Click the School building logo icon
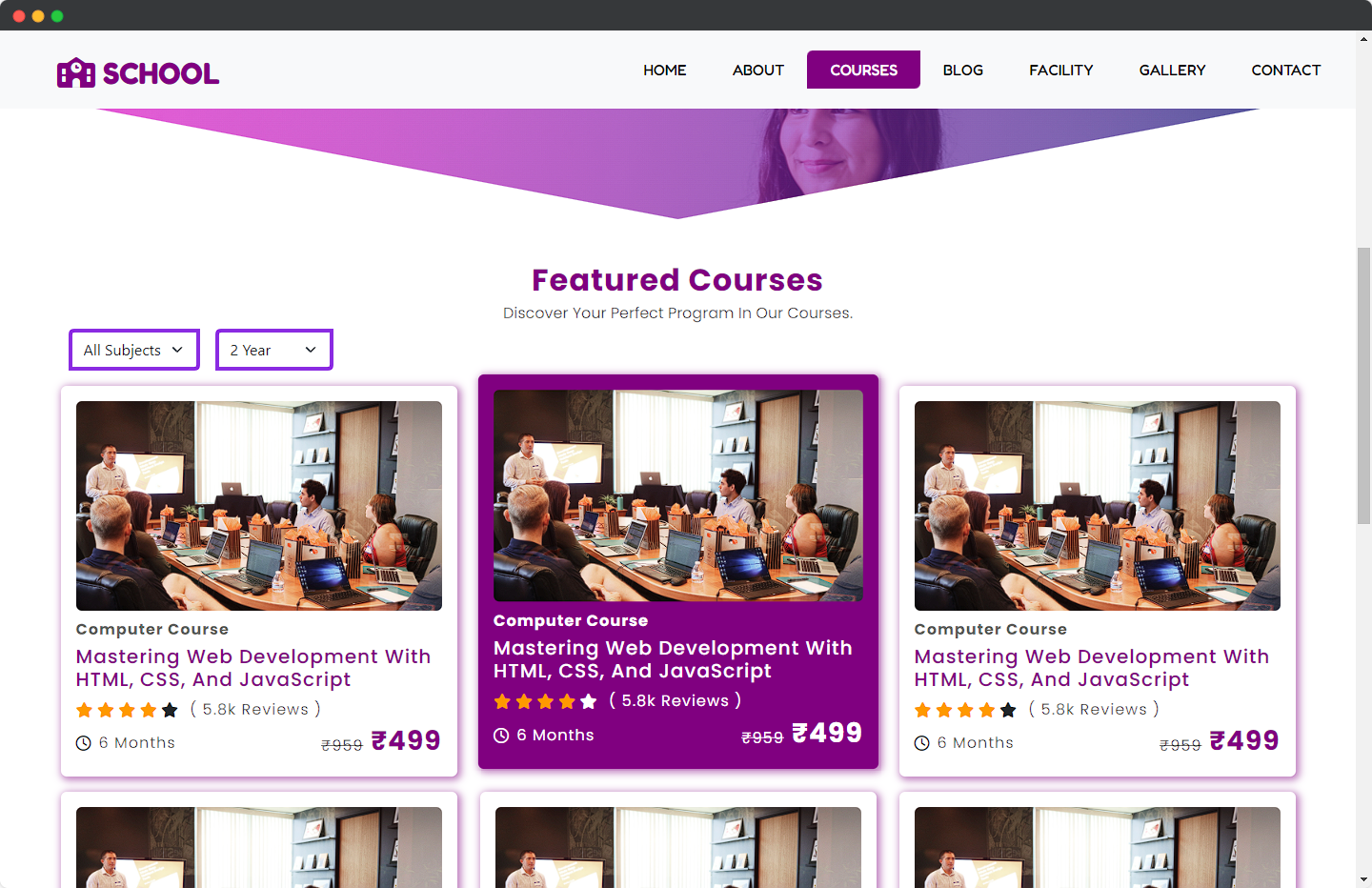 click(76, 72)
